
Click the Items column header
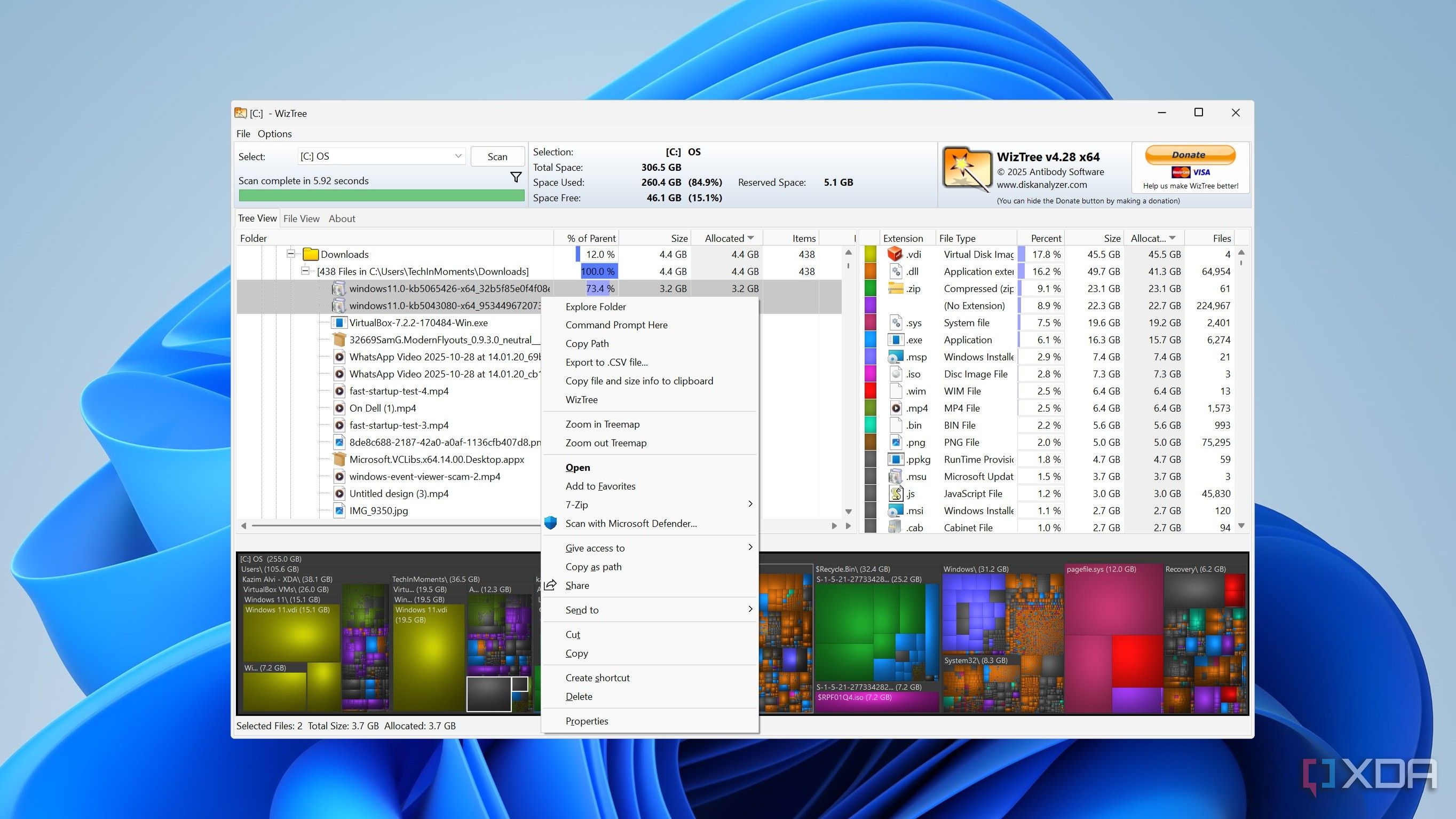pyautogui.click(x=791, y=239)
